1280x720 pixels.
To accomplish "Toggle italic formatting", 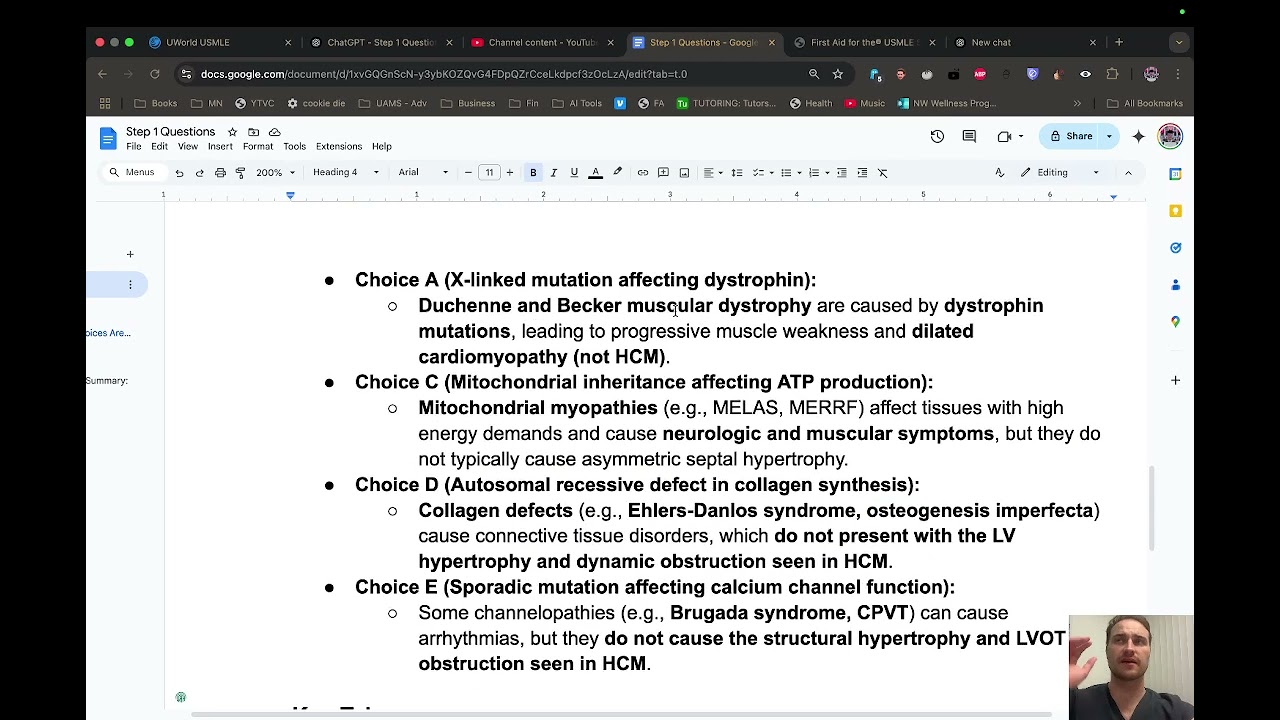I will tap(553, 173).
